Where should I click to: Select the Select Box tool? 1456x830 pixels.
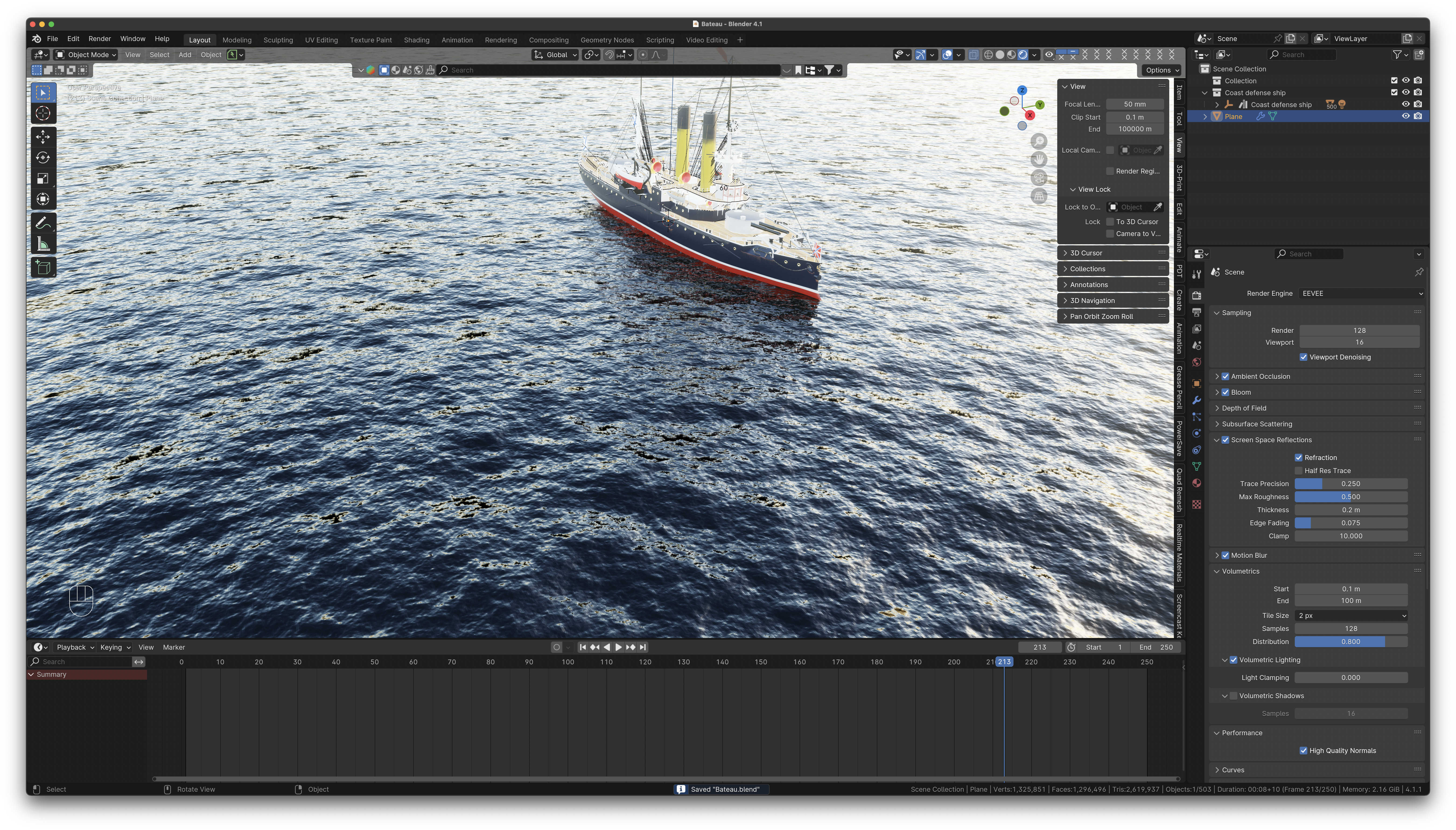[43, 92]
